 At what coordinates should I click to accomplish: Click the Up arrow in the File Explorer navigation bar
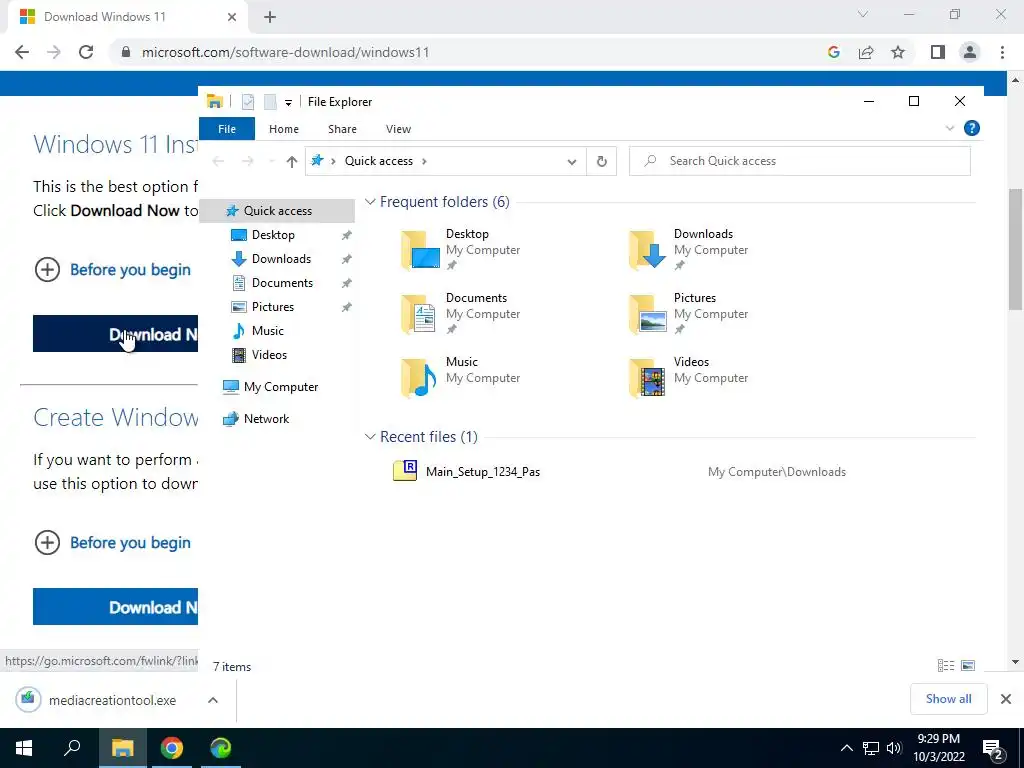click(x=291, y=161)
